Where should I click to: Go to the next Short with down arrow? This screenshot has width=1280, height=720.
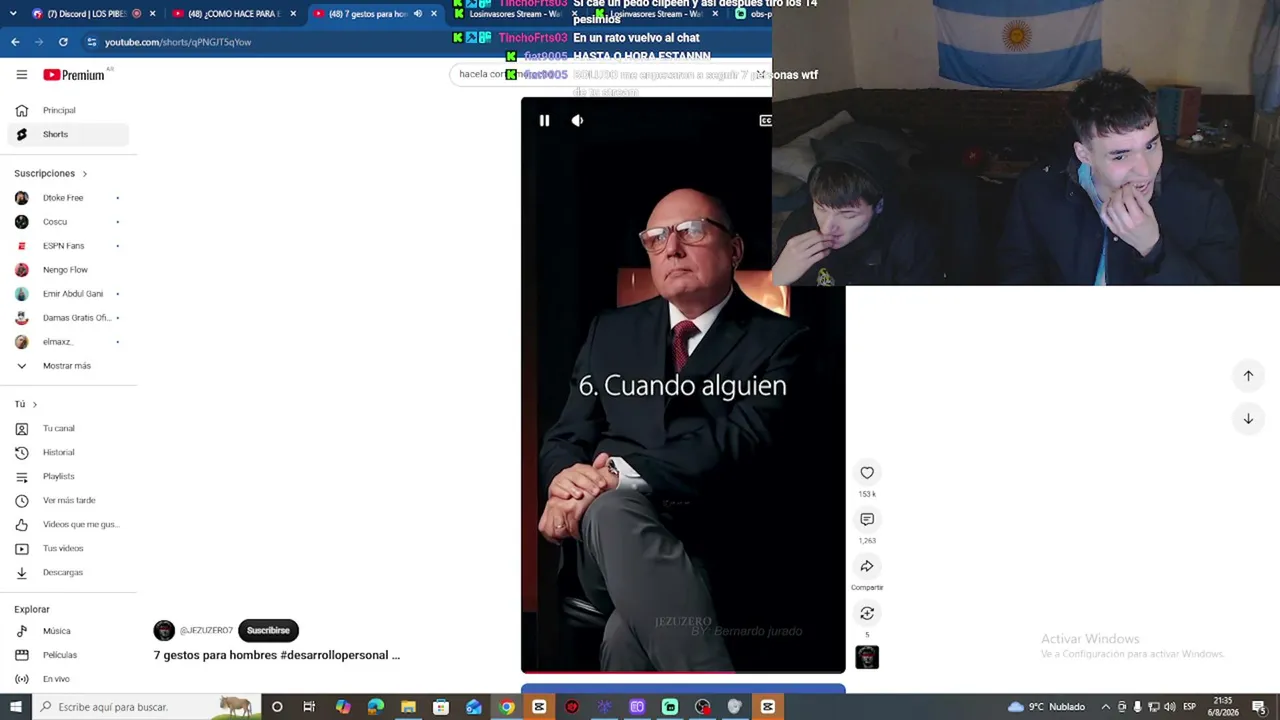(x=1248, y=419)
